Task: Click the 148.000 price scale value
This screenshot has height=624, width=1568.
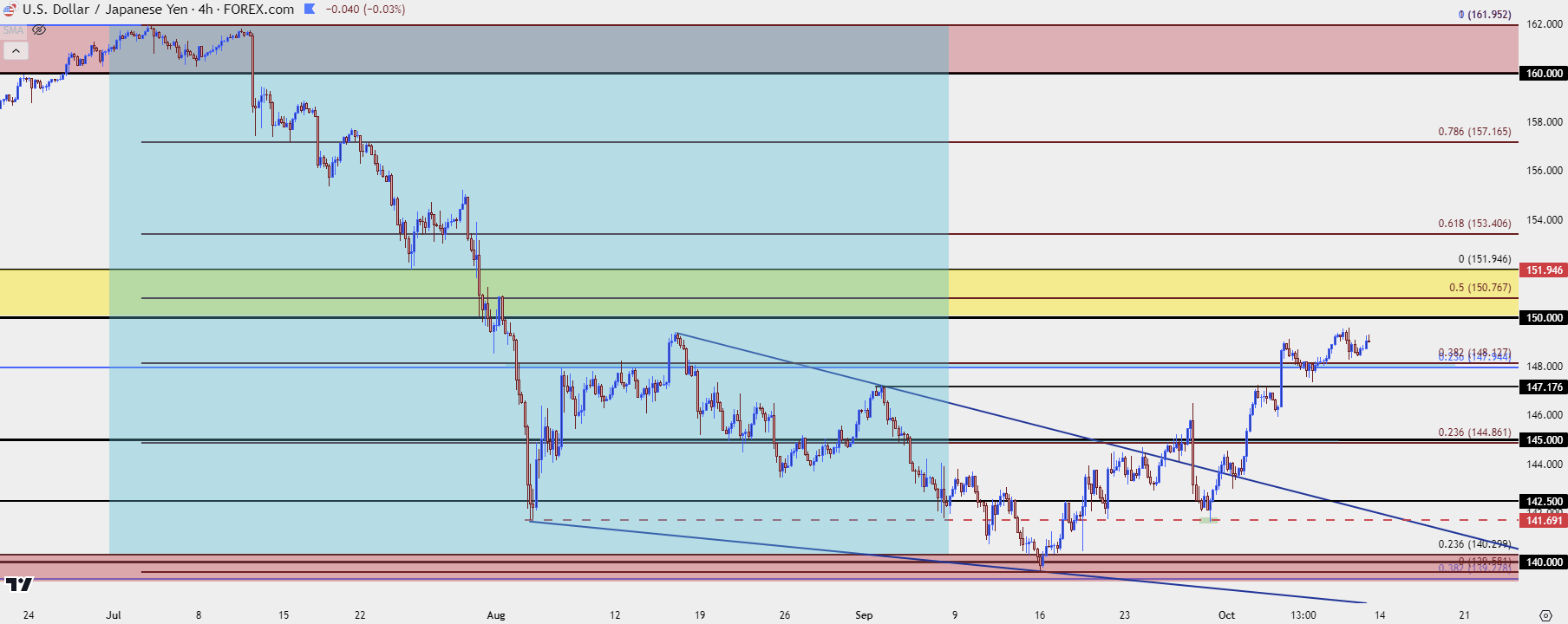Action: [1545, 367]
